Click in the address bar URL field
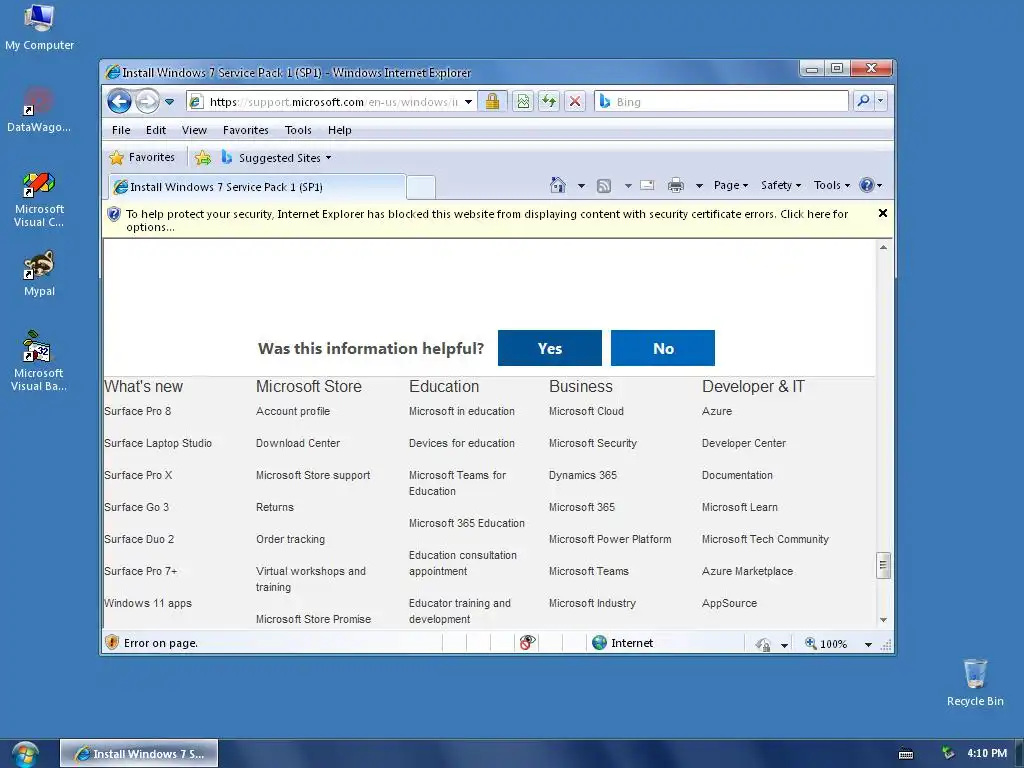This screenshot has height=768, width=1024. pos(333,102)
